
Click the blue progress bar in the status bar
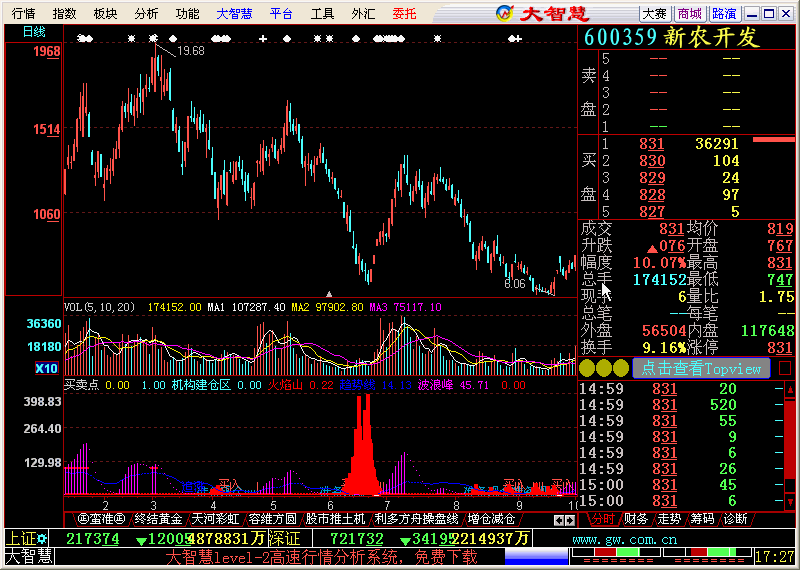point(536,556)
